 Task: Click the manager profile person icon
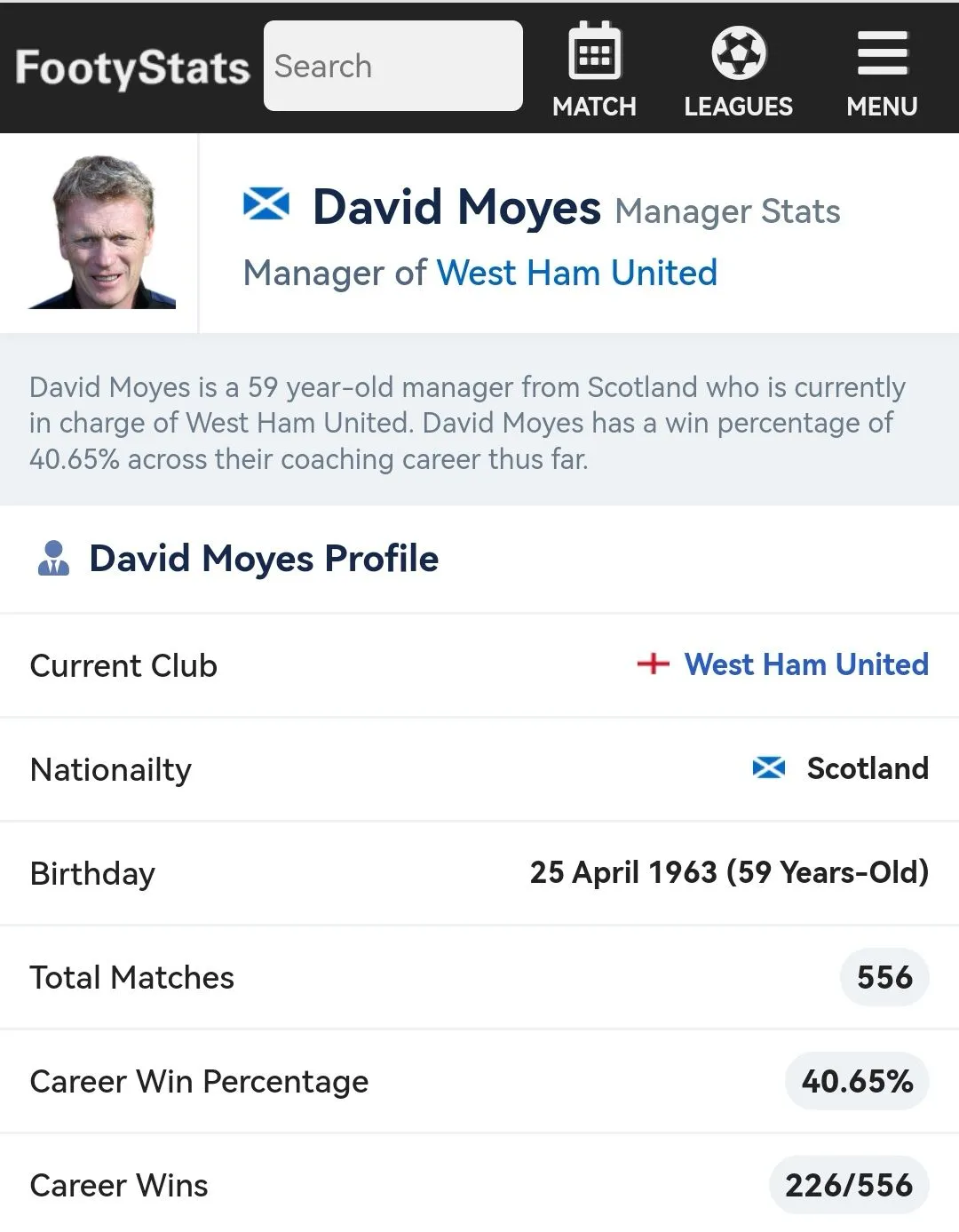[53, 559]
